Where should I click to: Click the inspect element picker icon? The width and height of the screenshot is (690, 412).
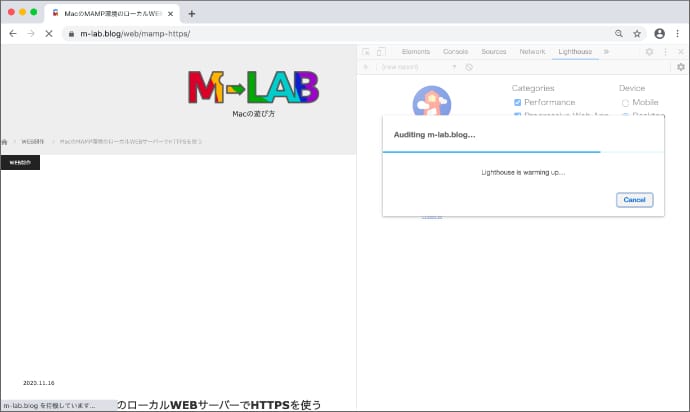(366, 51)
